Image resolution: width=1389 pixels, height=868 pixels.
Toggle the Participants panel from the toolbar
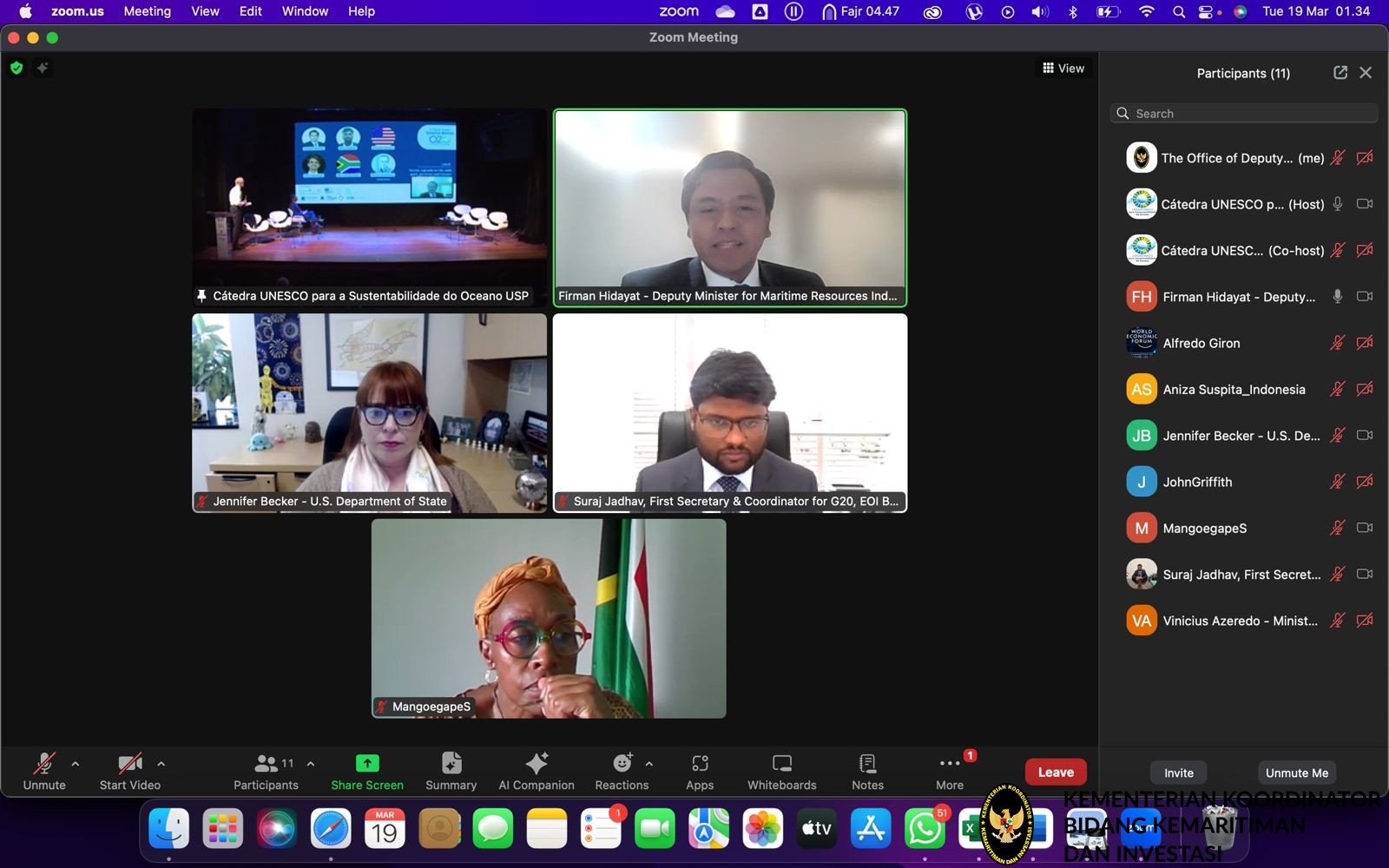click(x=266, y=771)
